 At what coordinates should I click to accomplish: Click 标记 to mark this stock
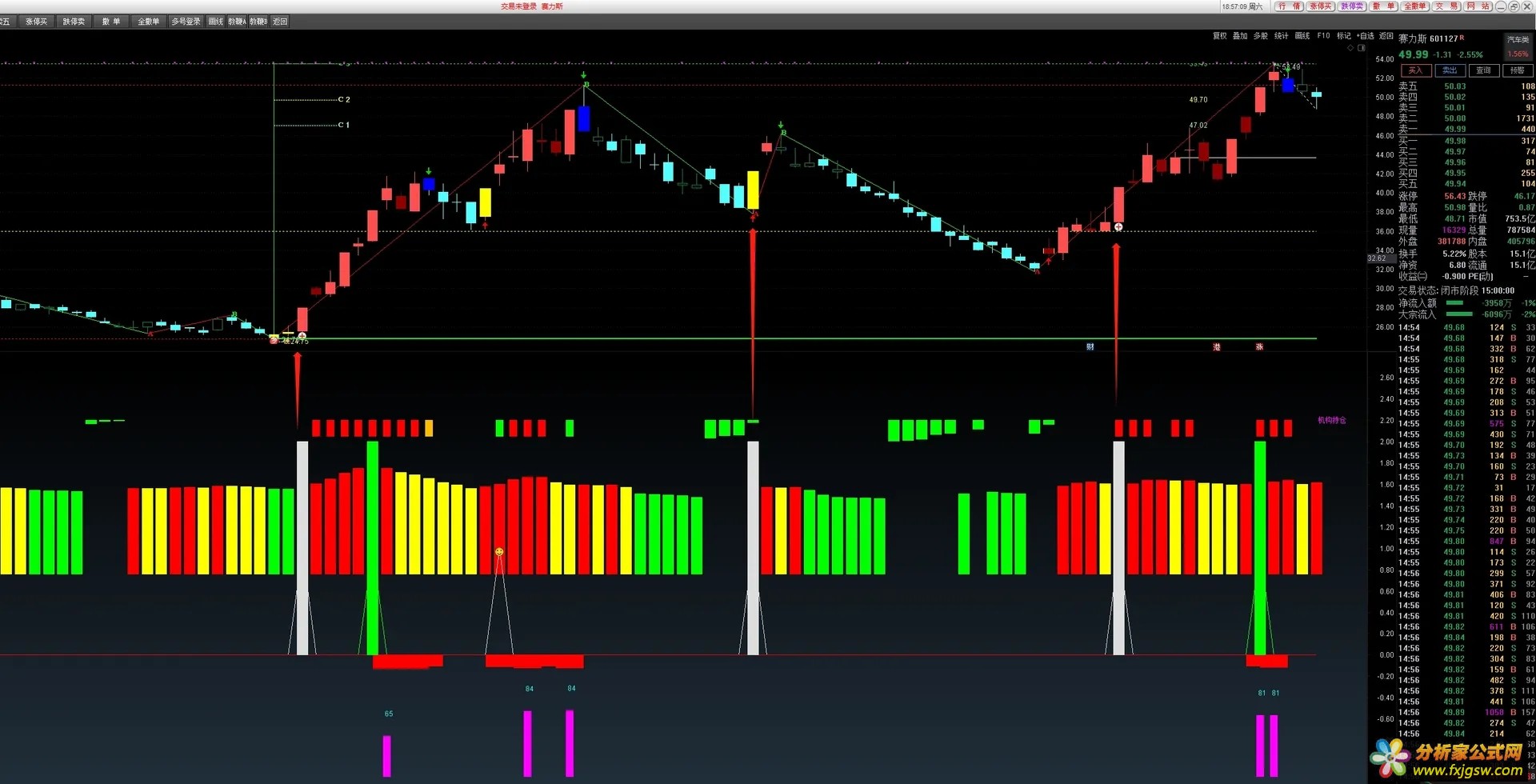(1344, 36)
